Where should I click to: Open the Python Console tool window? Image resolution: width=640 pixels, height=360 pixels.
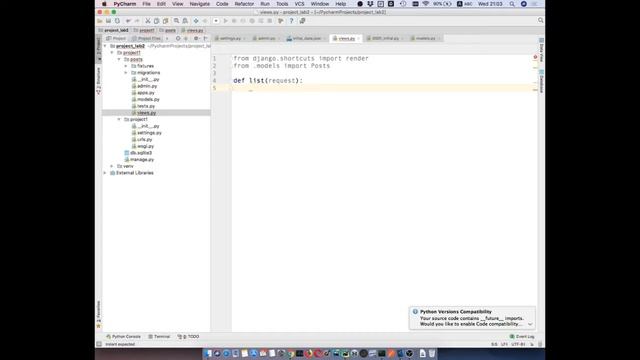point(123,337)
